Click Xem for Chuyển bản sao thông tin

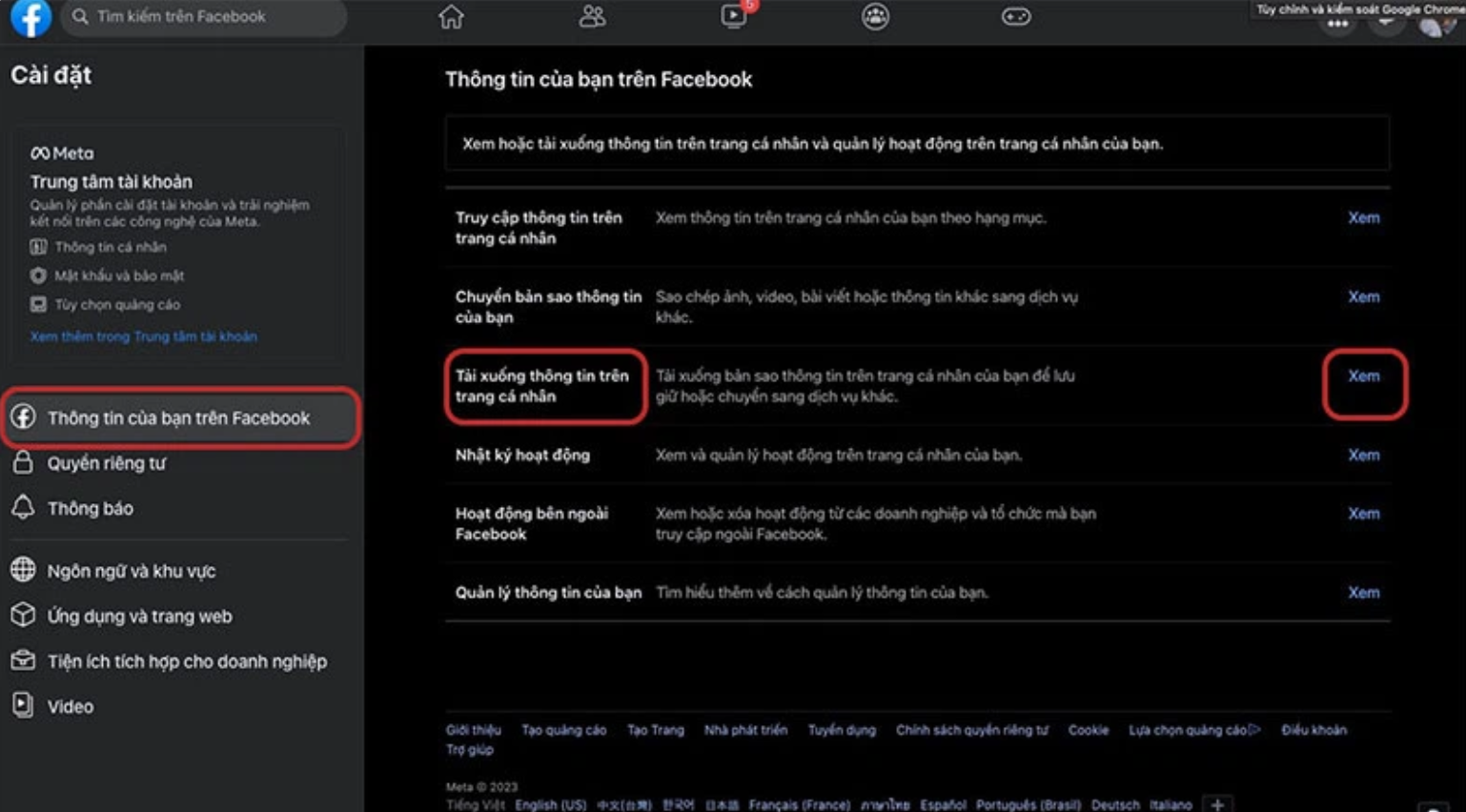click(1363, 296)
